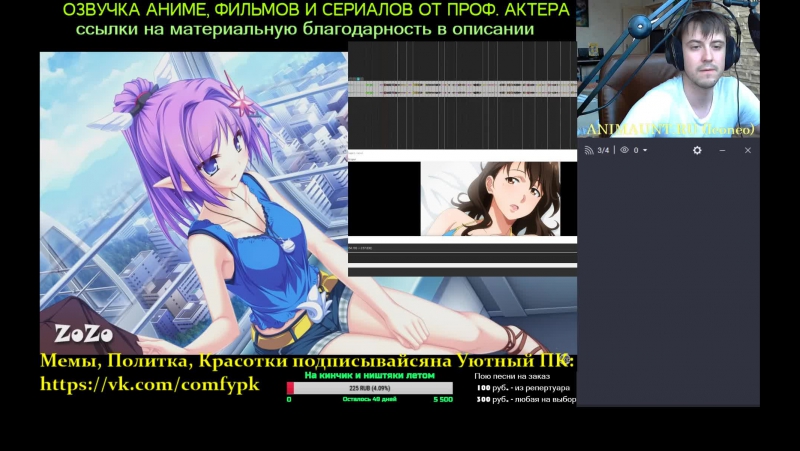
Task: Click the 'ОЗВУЧКА АНИМЕ, ФИЛЬМОВ И СЕРИАЛОВ' banner text
Action: pos(316,10)
